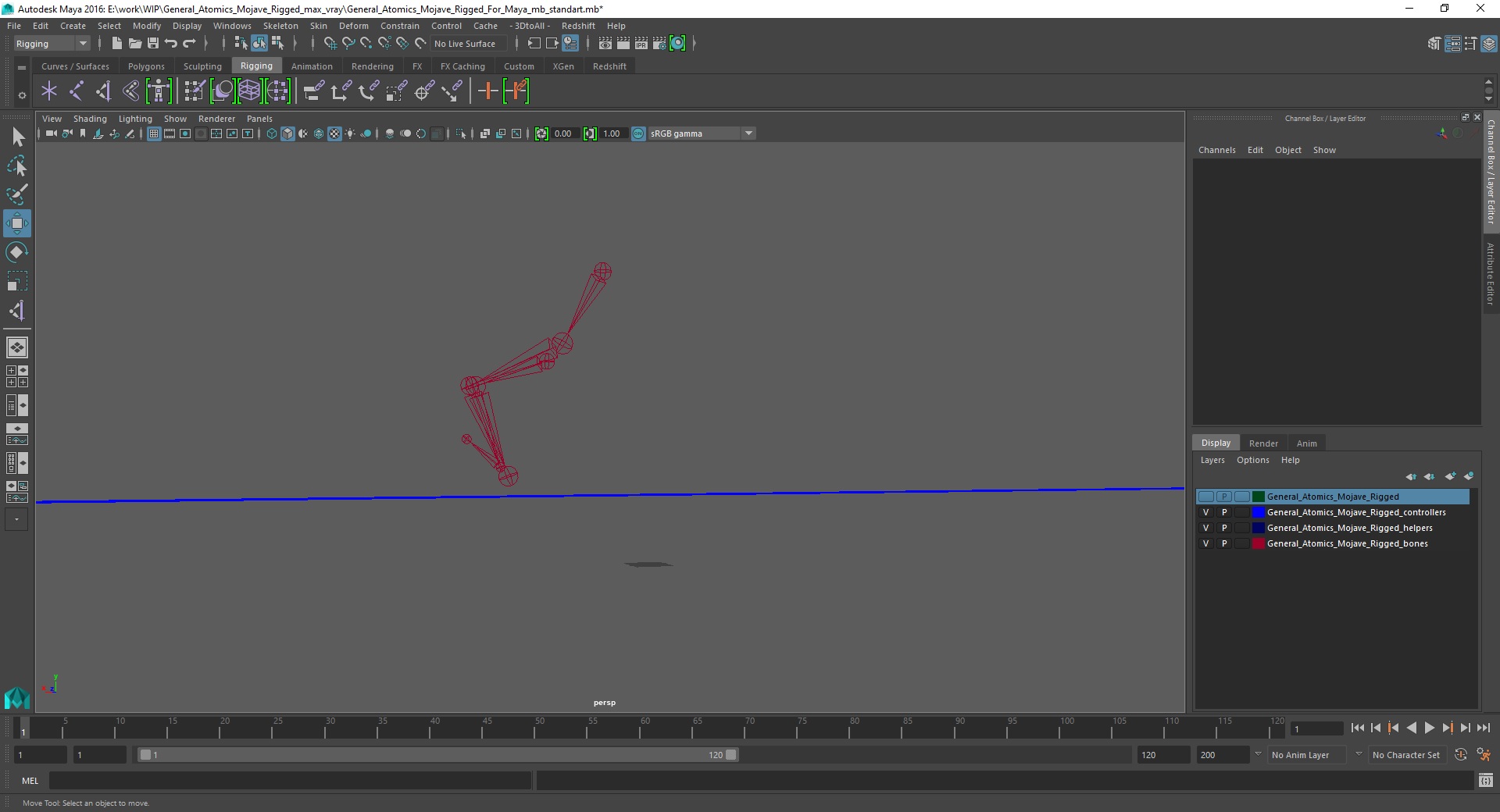Toggle playback P on Rigged_bones layer
Image resolution: width=1500 pixels, height=812 pixels.
pos(1224,543)
